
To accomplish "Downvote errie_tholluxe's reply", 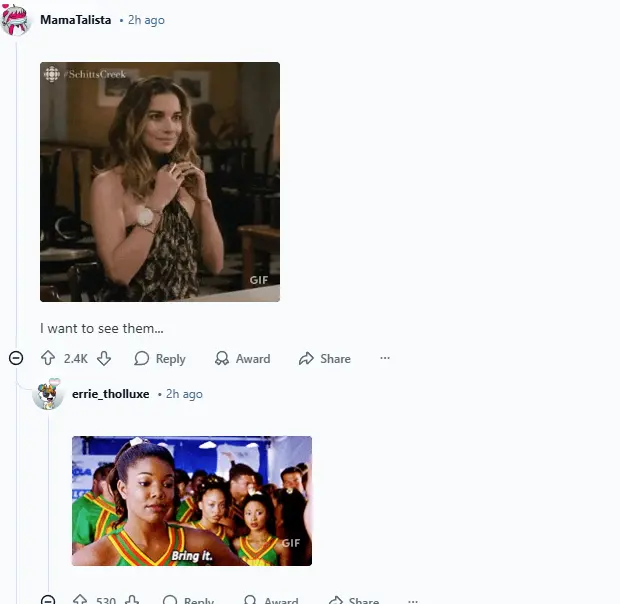I will coord(132,601).
